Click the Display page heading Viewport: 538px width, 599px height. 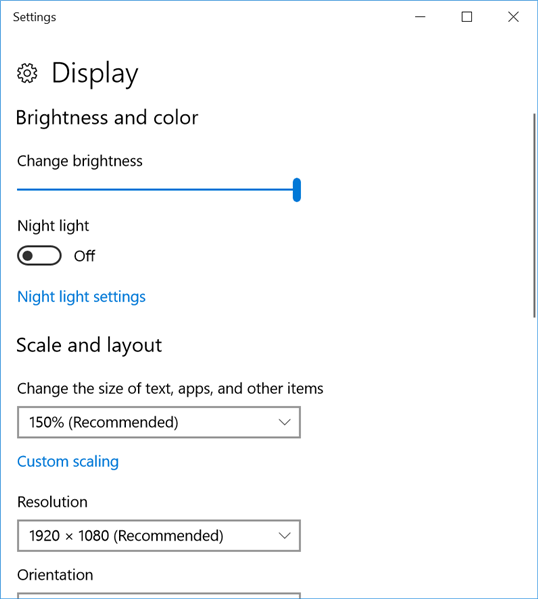tap(95, 73)
